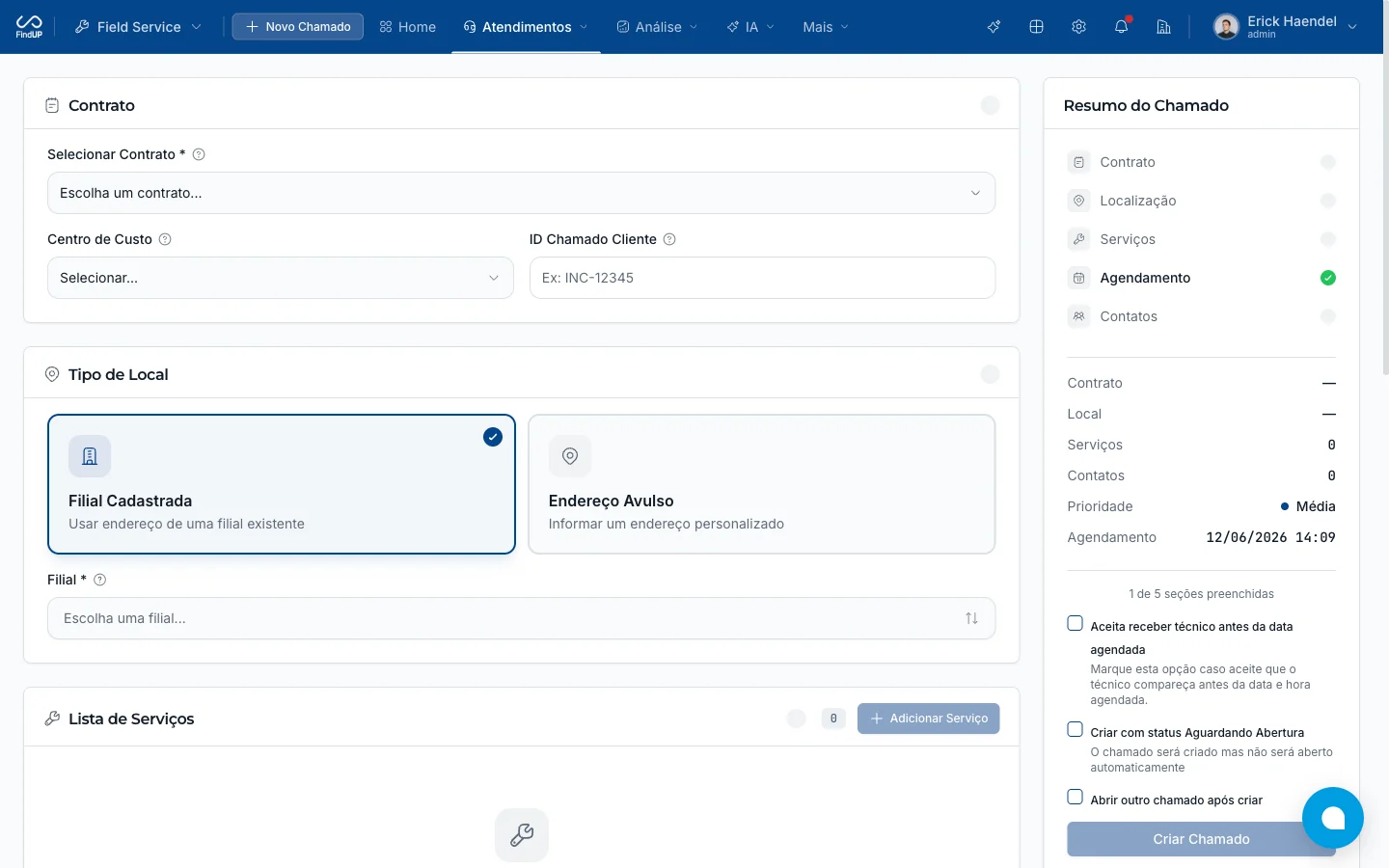
Task: Go to Serviços step in Resumo
Action: coord(1202,239)
